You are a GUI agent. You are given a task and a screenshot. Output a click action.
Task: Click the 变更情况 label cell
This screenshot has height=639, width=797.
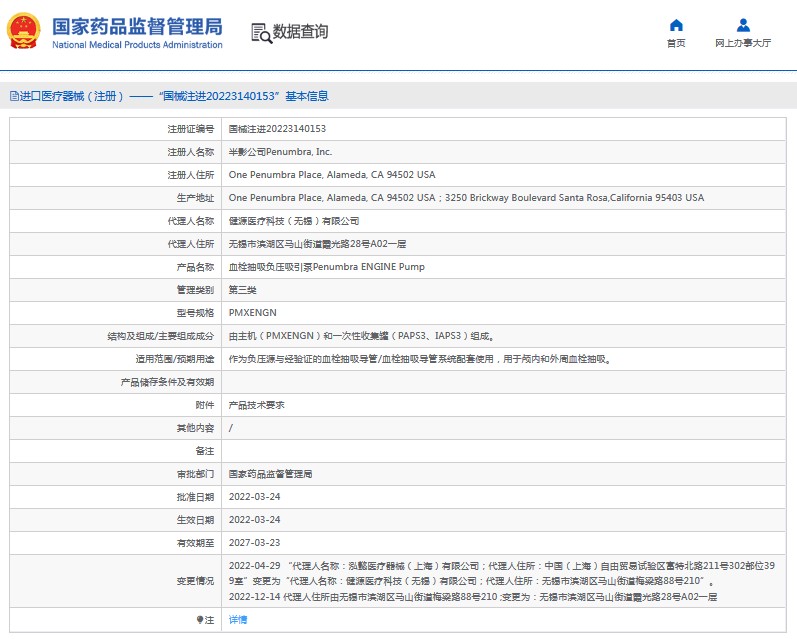click(x=115, y=581)
